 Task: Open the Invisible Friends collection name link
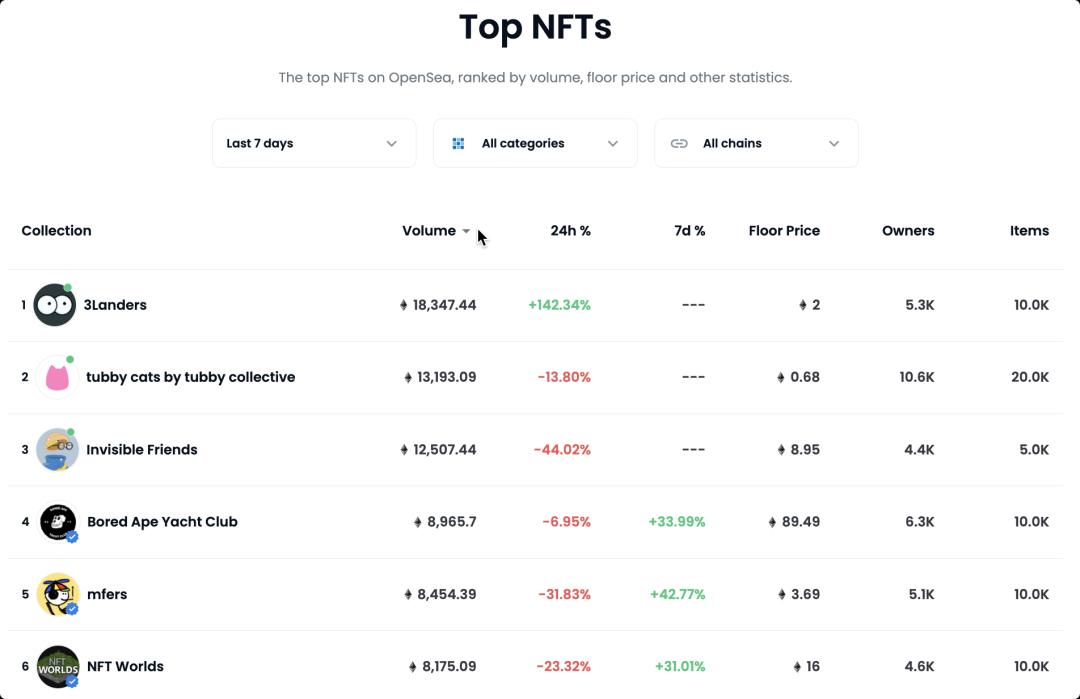pos(142,450)
